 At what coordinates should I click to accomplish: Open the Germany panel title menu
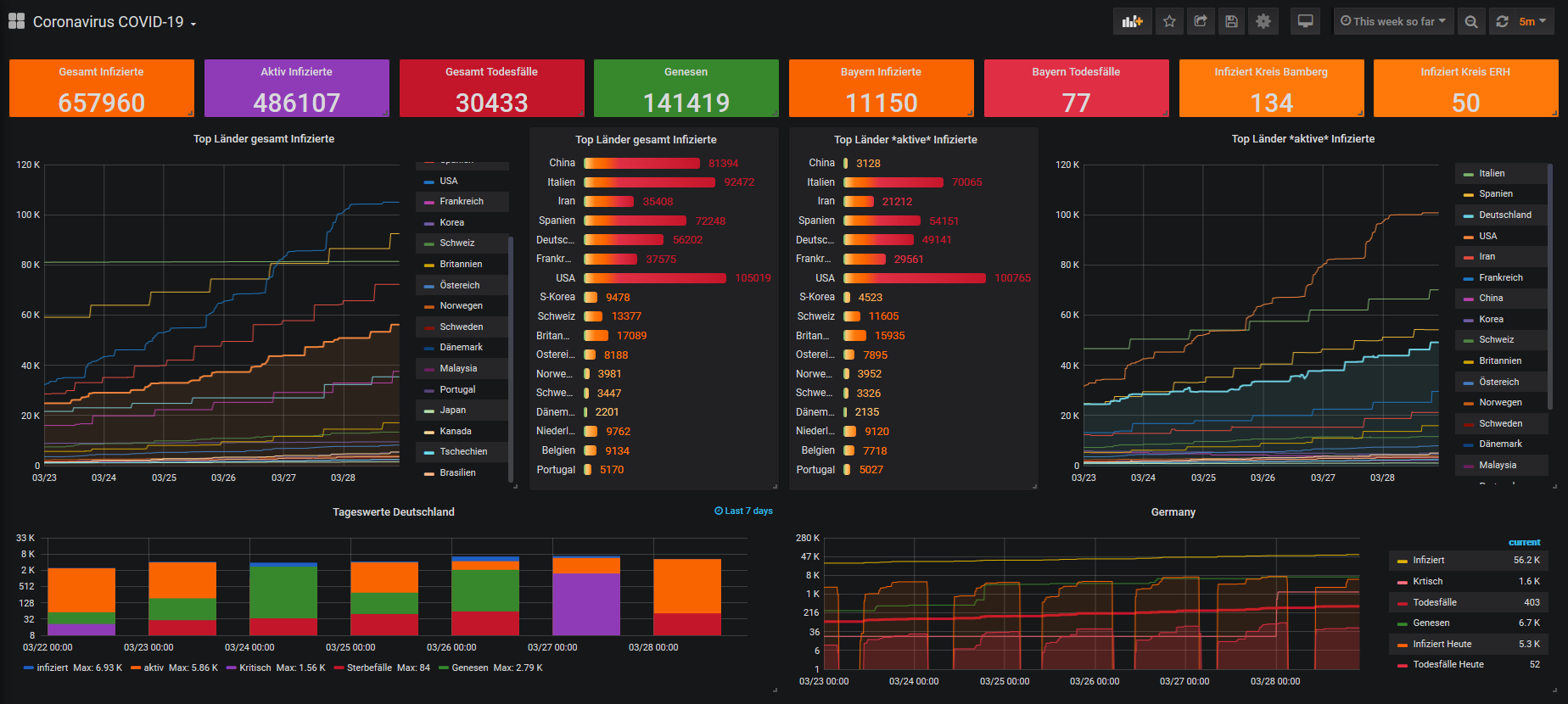pos(1173,512)
